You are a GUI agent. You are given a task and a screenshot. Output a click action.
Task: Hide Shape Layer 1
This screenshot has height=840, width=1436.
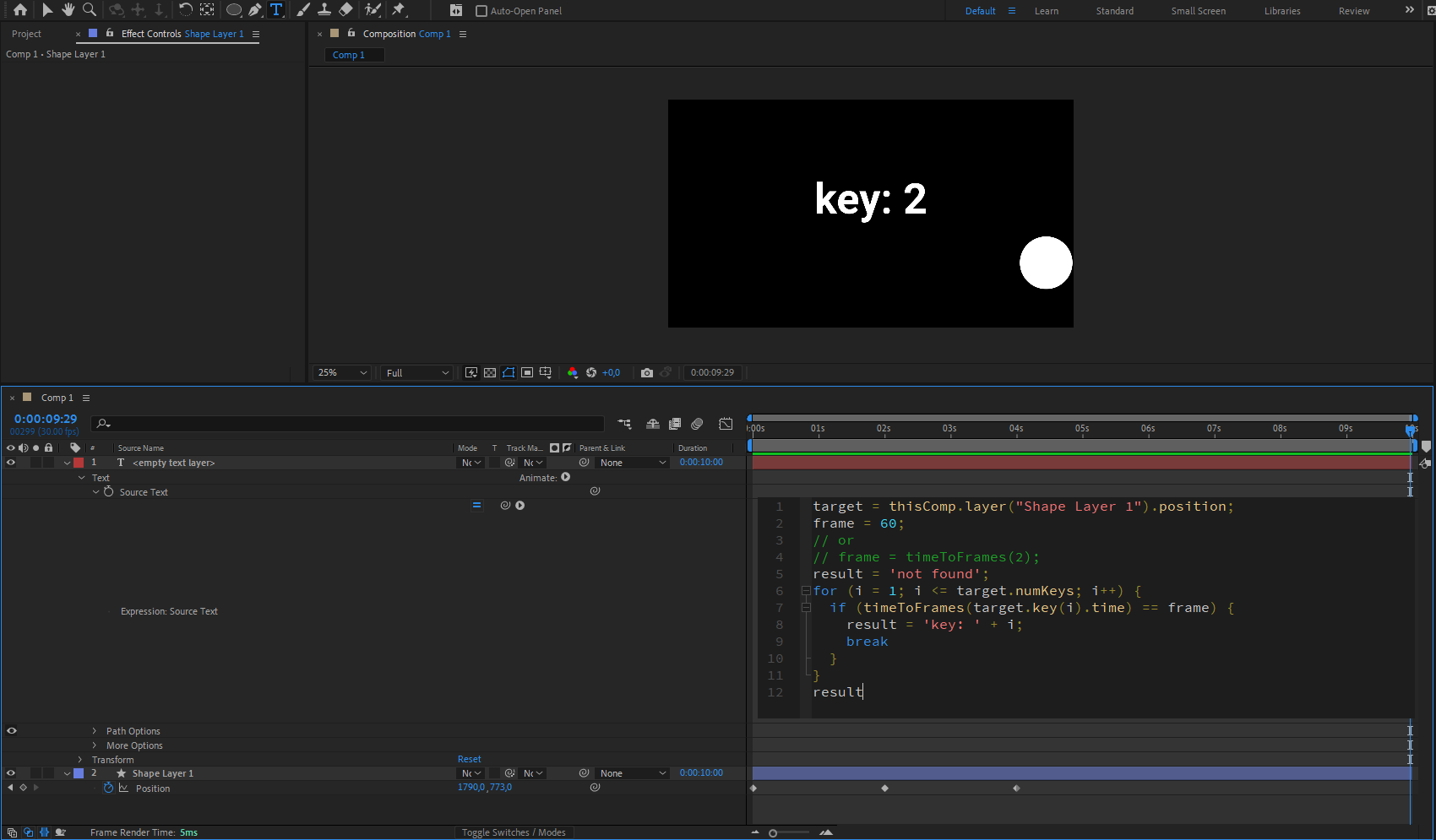(x=11, y=772)
